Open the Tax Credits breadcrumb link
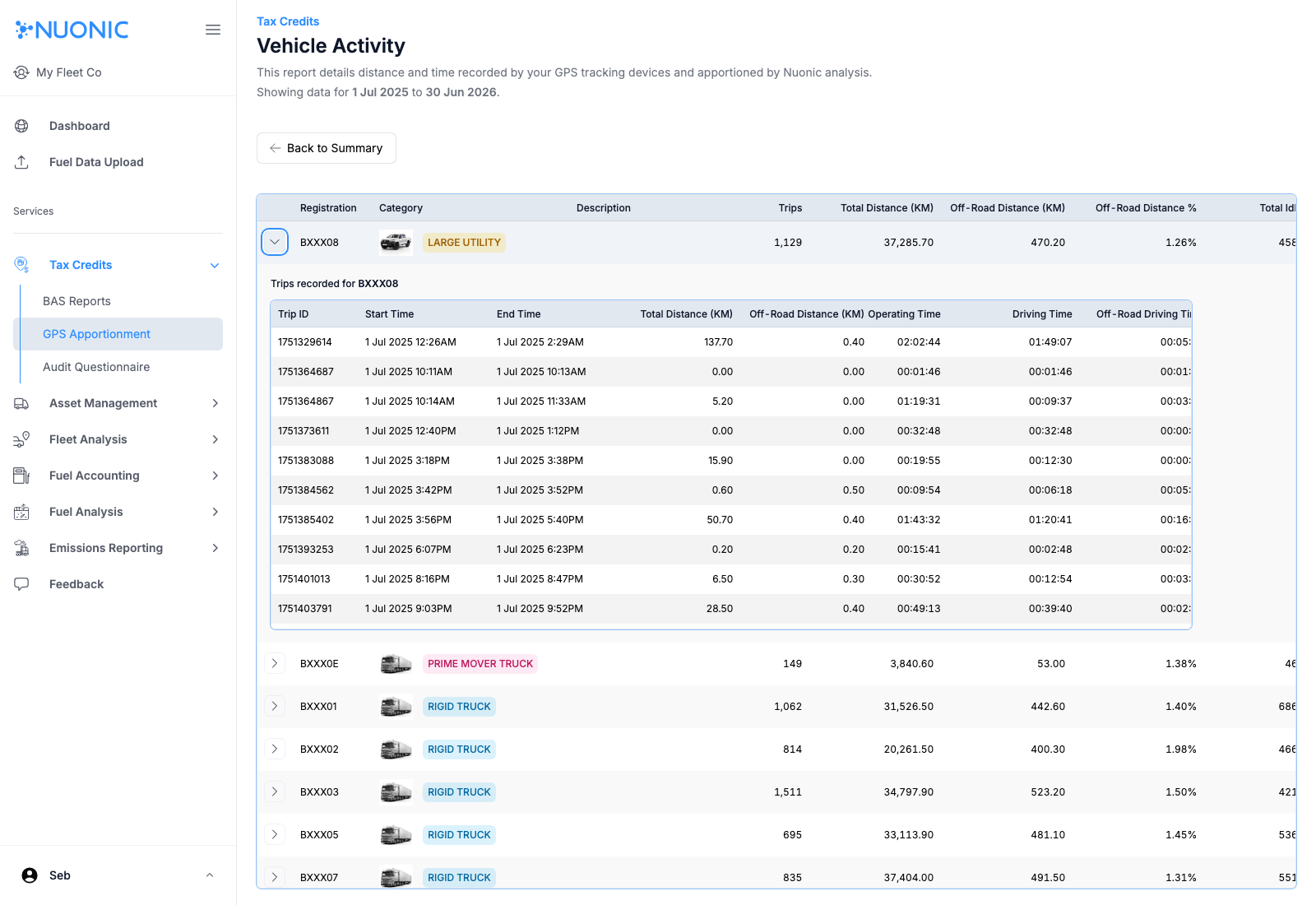Screen dimensions: 1316x905 [288, 21]
